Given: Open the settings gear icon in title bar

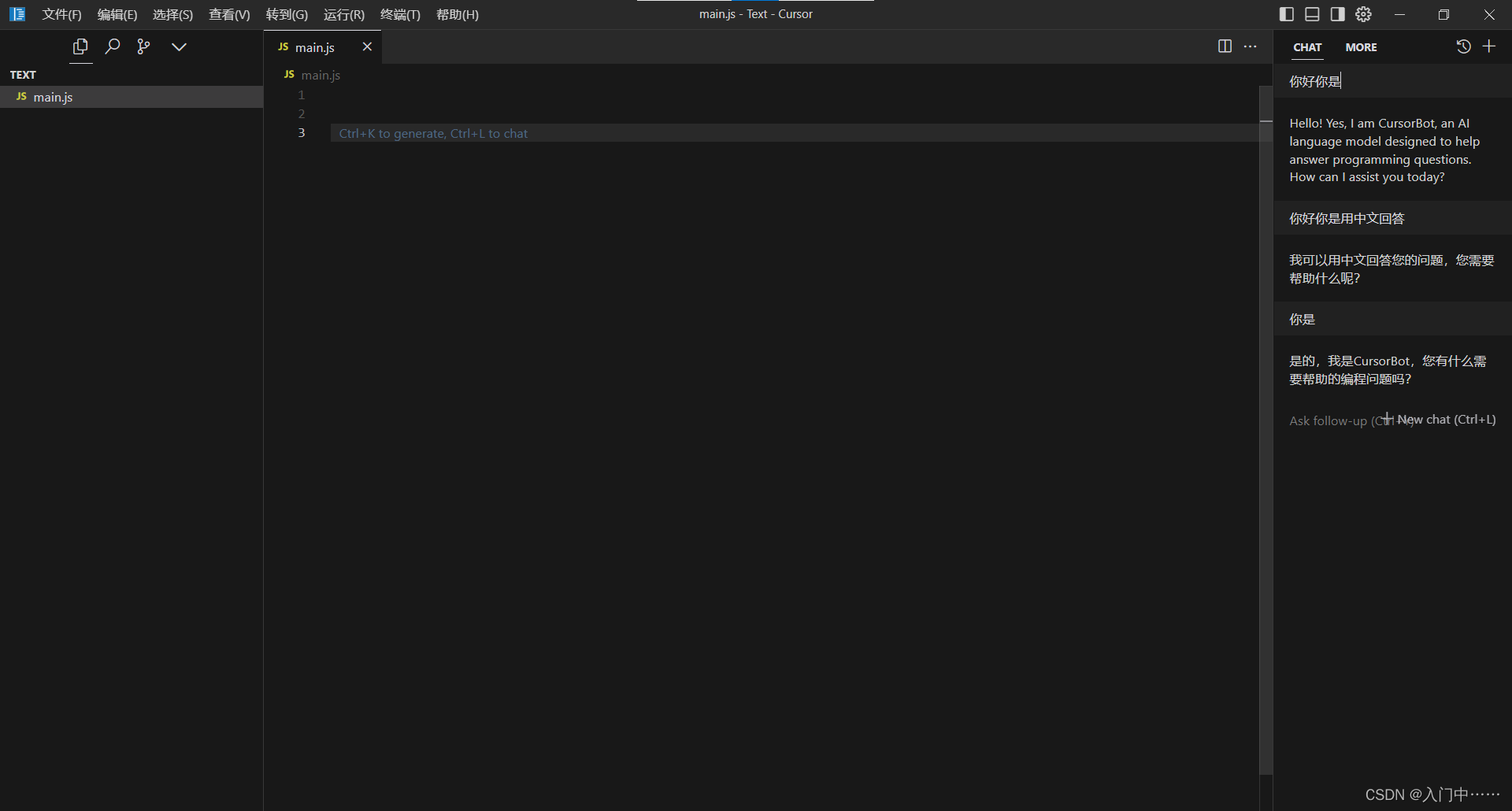Looking at the screenshot, I should click(x=1363, y=14).
